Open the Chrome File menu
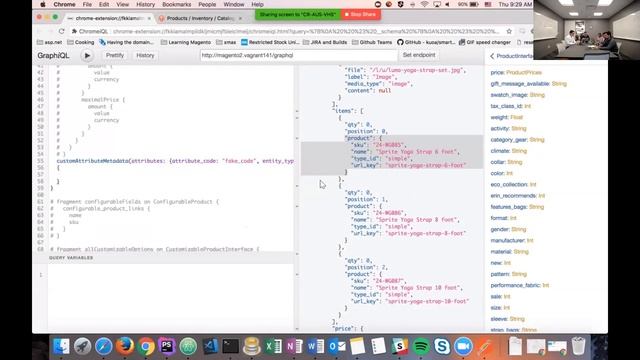Screen dimensions: 640x360 coord(87,4)
